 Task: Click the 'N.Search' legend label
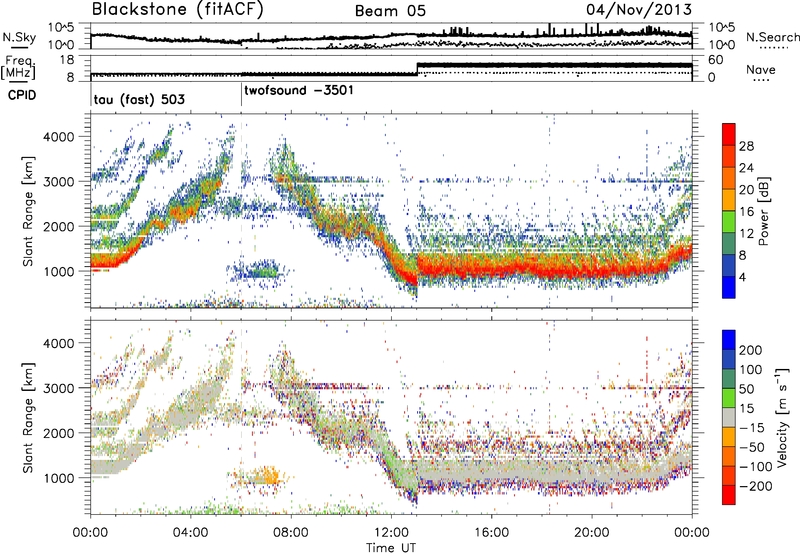[x=772, y=37]
